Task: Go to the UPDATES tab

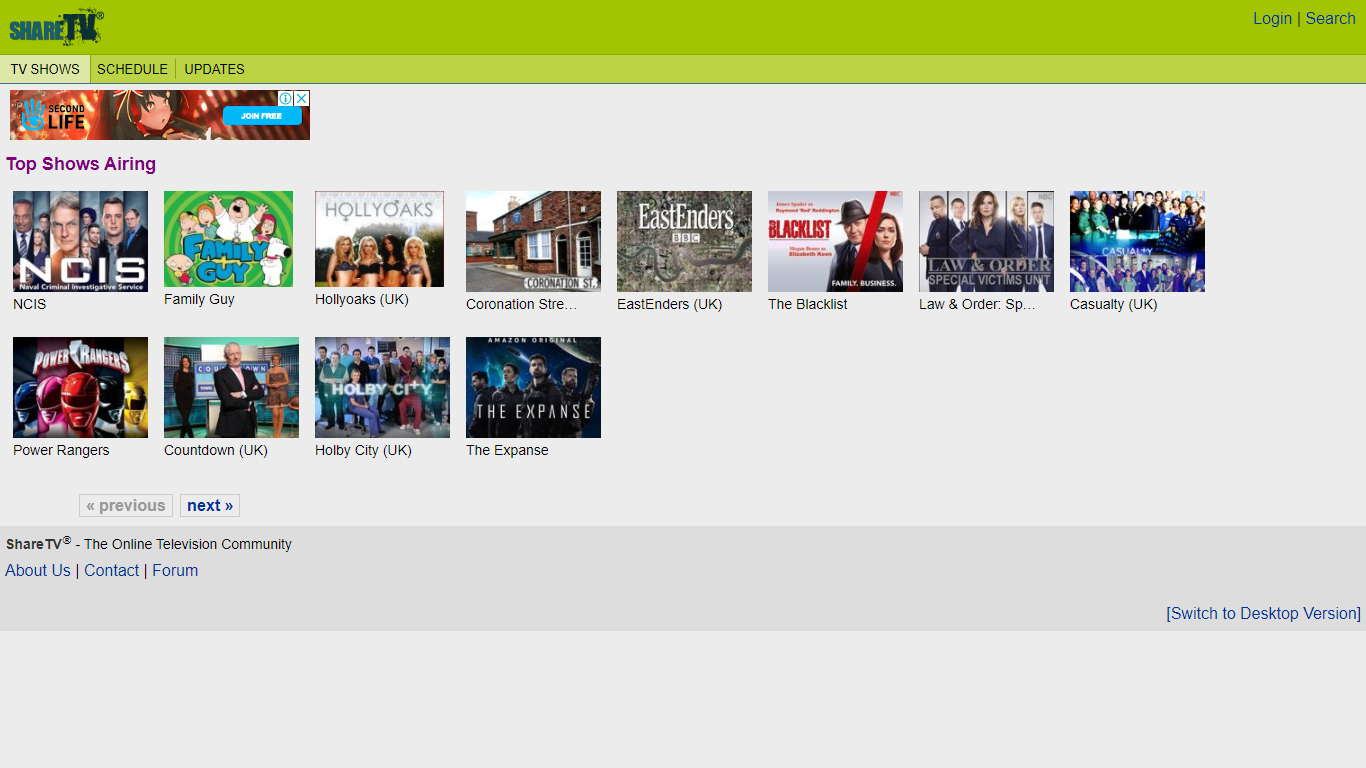Action: pyautogui.click(x=214, y=69)
